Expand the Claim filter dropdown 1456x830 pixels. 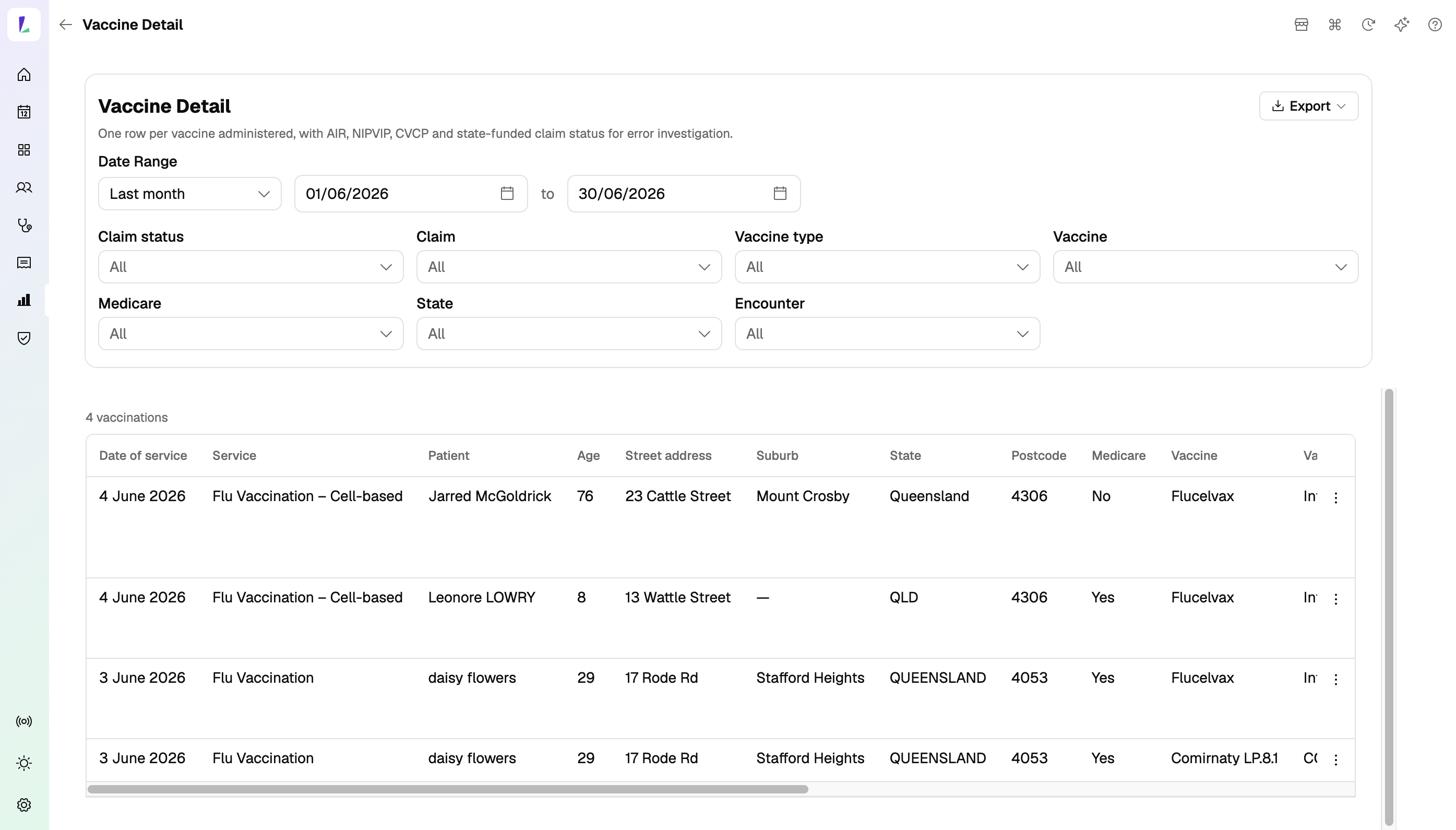(x=569, y=267)
